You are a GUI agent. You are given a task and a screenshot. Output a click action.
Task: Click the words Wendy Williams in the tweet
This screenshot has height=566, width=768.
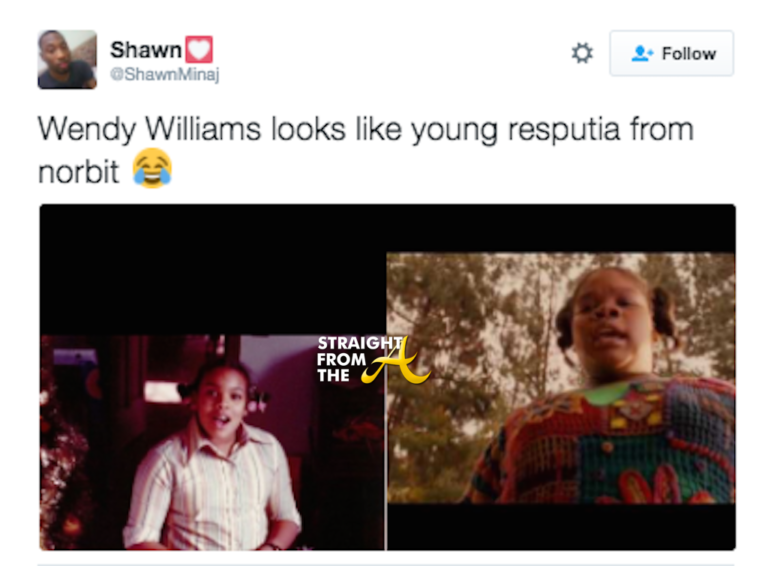point(149,130)
